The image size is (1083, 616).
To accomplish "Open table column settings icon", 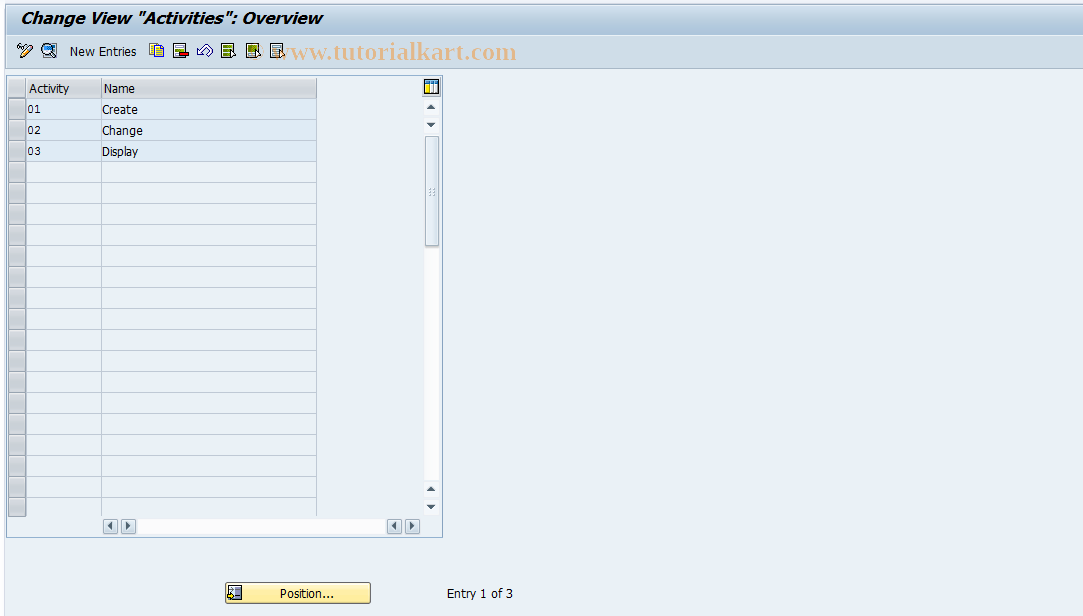I will click(x=432, y=87).
